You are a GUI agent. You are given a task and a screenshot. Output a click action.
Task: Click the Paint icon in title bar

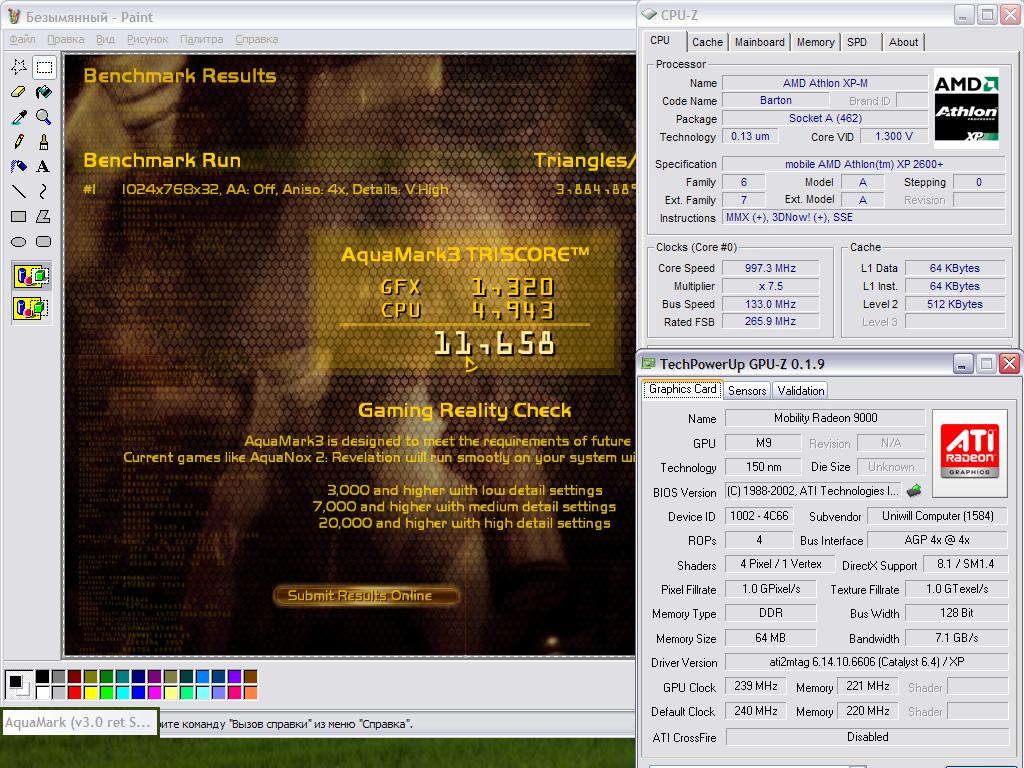pos(14,16)
